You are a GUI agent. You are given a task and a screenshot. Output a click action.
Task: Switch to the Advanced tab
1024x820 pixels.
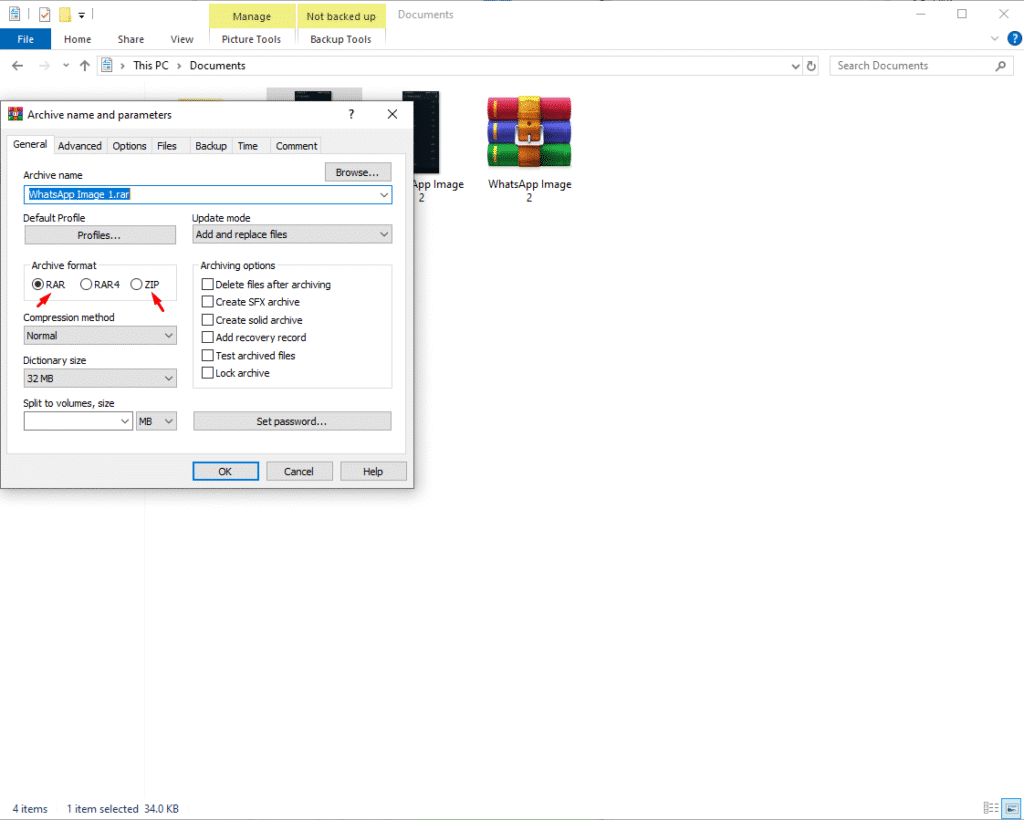pos(80,146)
